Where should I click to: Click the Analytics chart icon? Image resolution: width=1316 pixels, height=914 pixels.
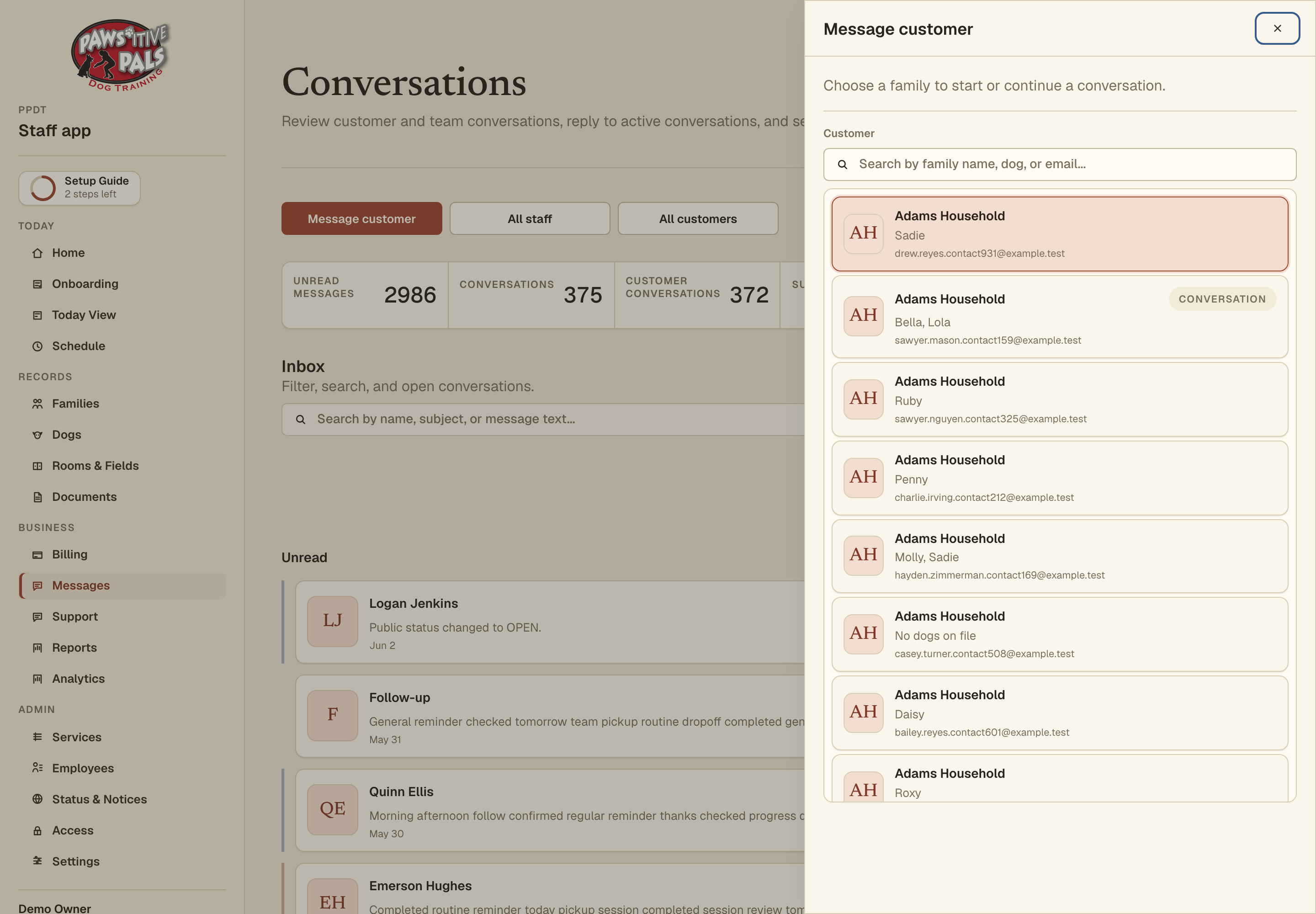pos(37,679)
